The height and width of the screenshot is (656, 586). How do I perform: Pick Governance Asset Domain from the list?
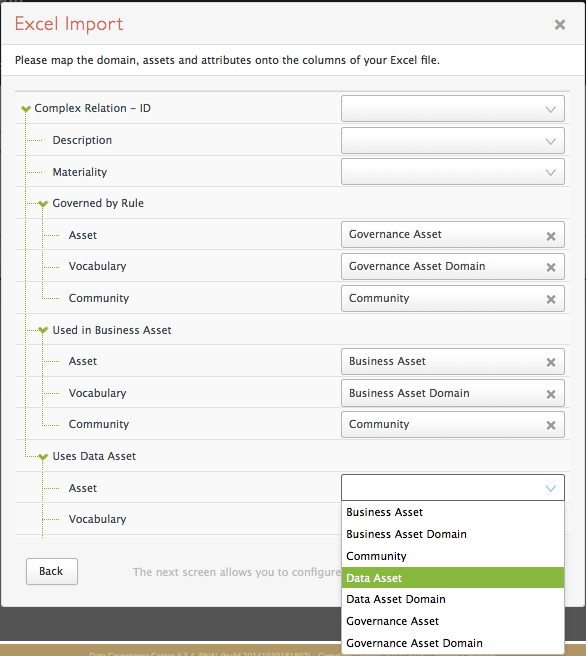453,643
